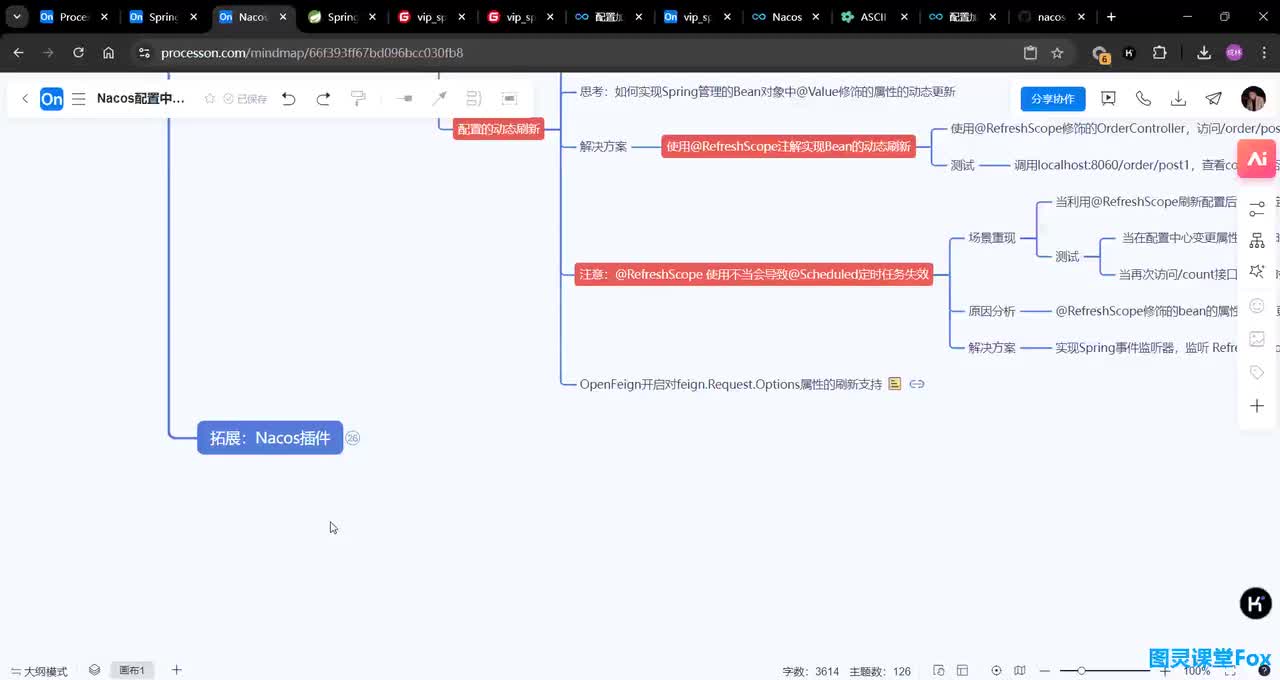Insert a subtopic with the node icon
1280x680 pixels.
(404, 99)
